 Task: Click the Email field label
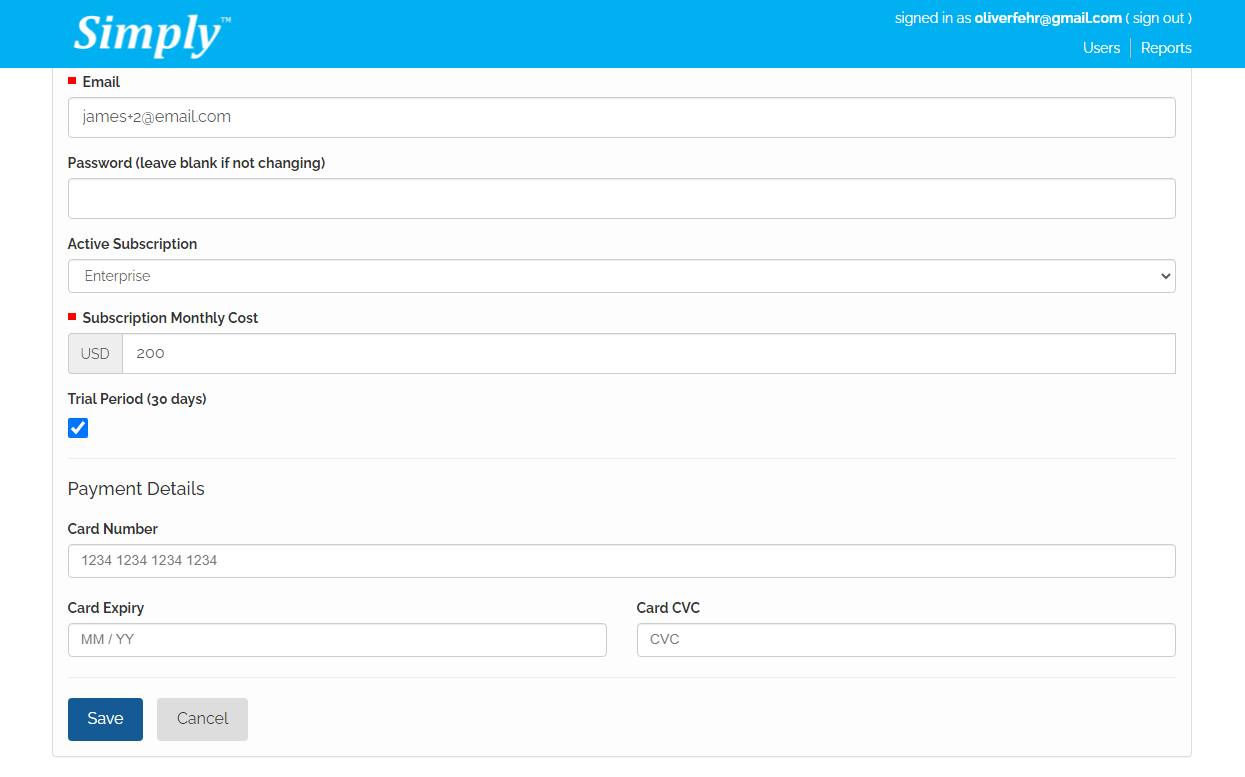[101, 82]
